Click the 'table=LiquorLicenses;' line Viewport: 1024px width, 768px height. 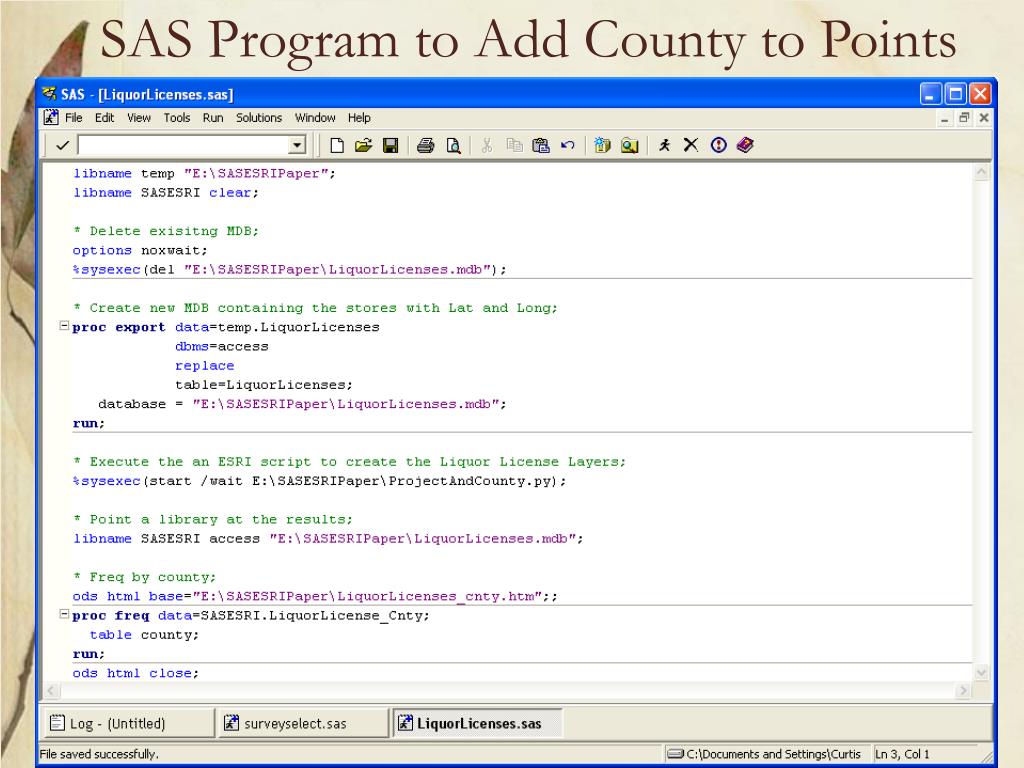[264, 385]
